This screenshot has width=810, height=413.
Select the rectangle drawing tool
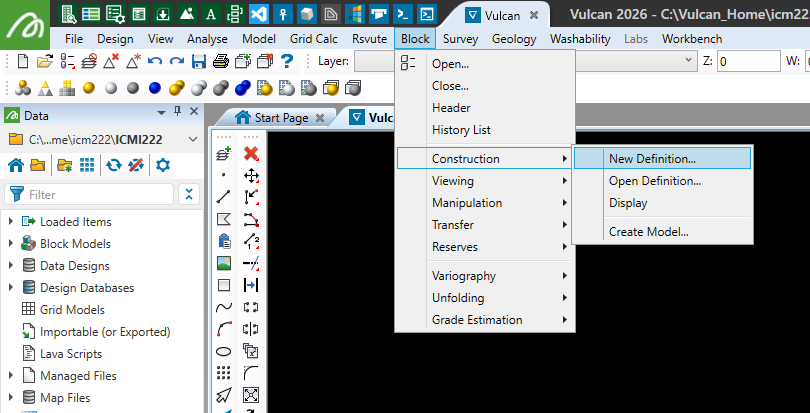click(223, 285)
